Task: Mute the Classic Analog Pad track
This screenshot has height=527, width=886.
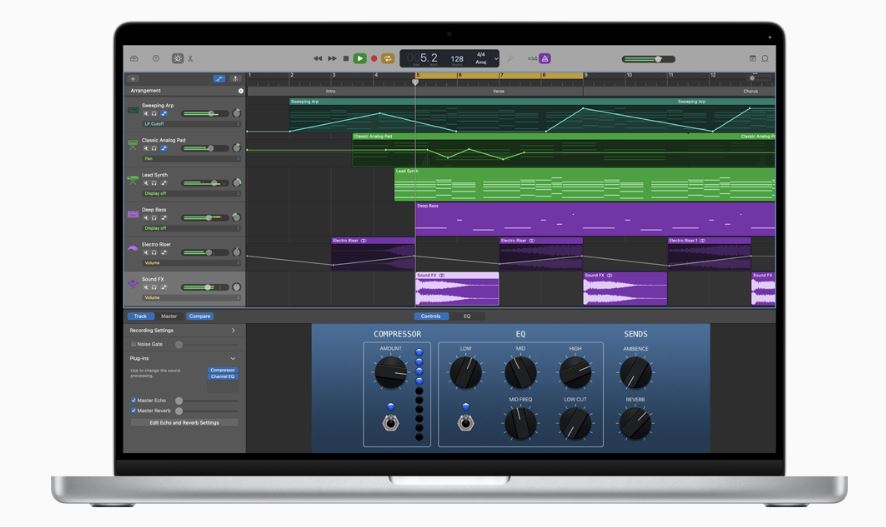Action: [x=146, y=149]
